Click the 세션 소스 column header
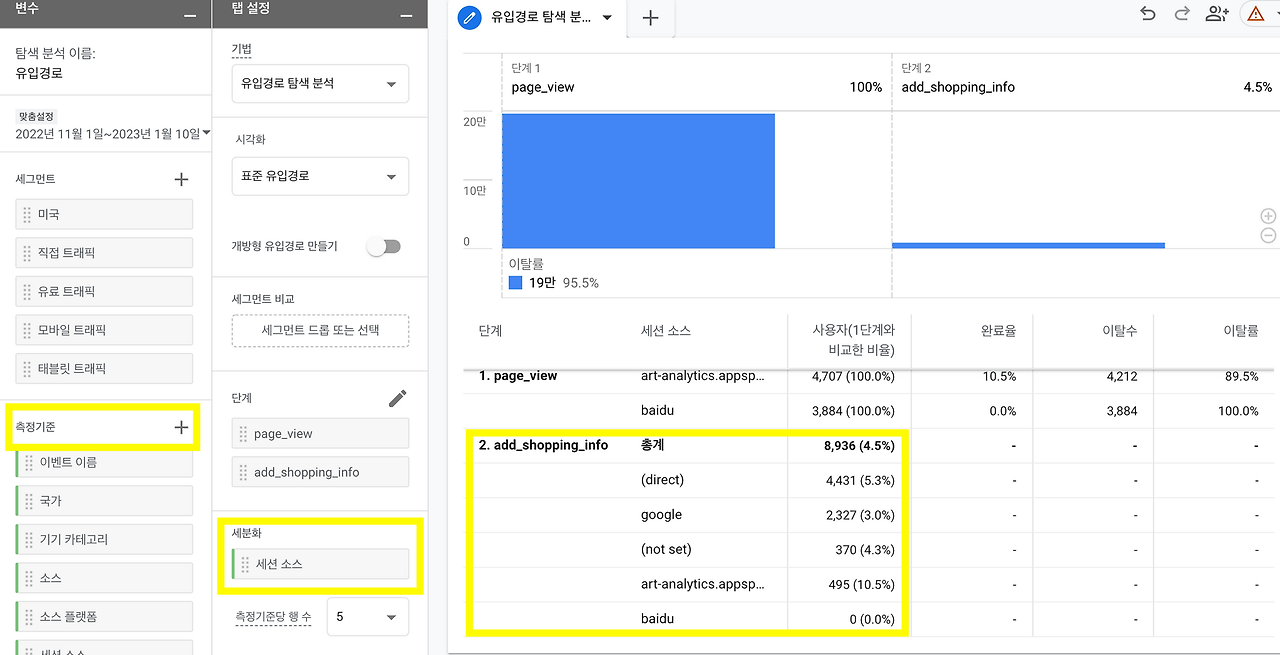Image resolution: width=1280 pixels, height=655 pixels. pos(666,331)
